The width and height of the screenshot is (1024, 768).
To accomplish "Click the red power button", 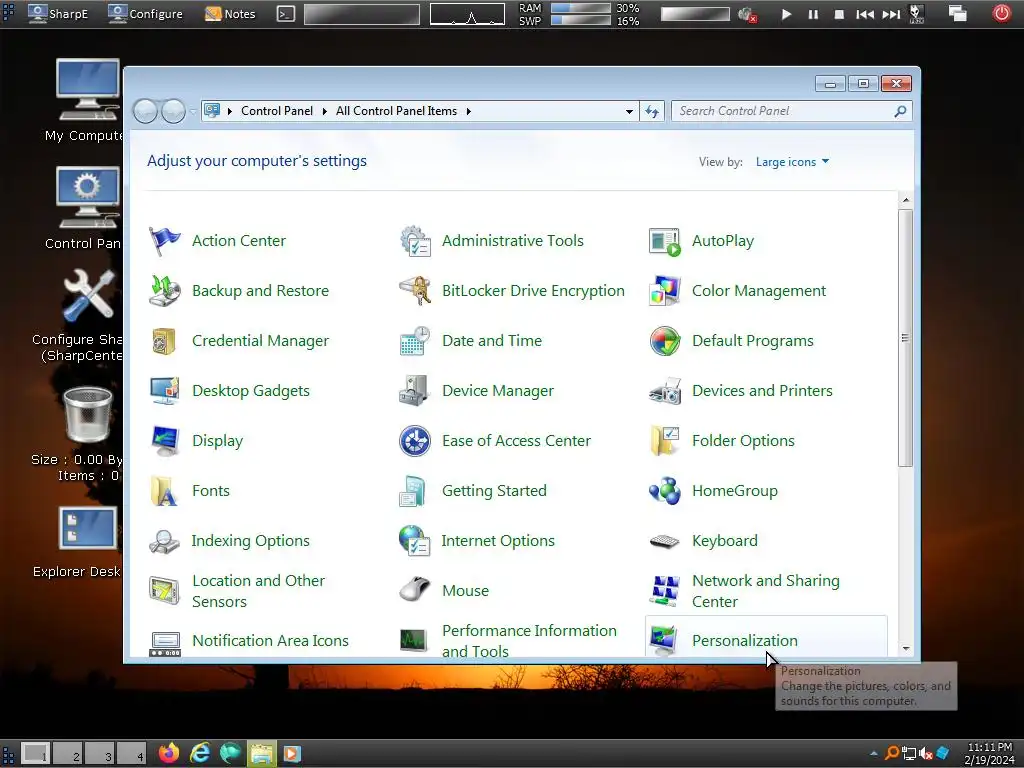I will (x=1002, y=13).
